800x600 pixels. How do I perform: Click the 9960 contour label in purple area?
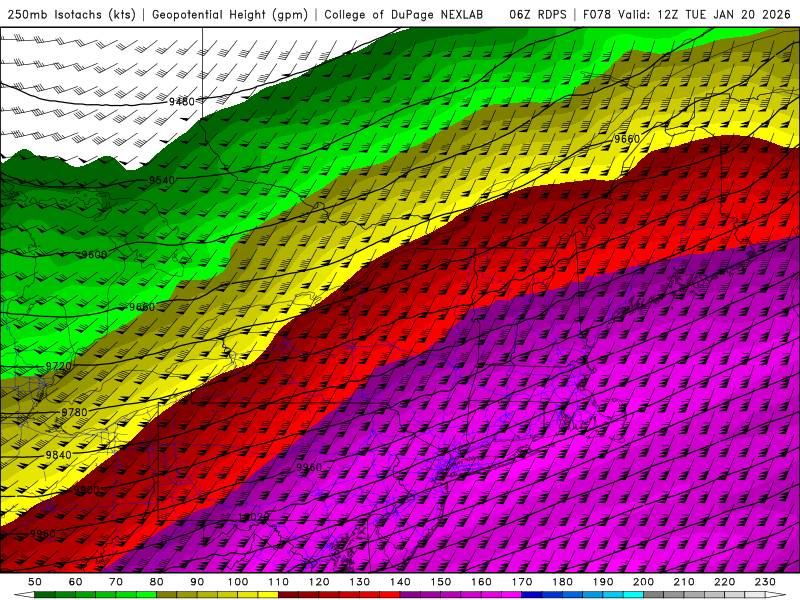(309, 467)
